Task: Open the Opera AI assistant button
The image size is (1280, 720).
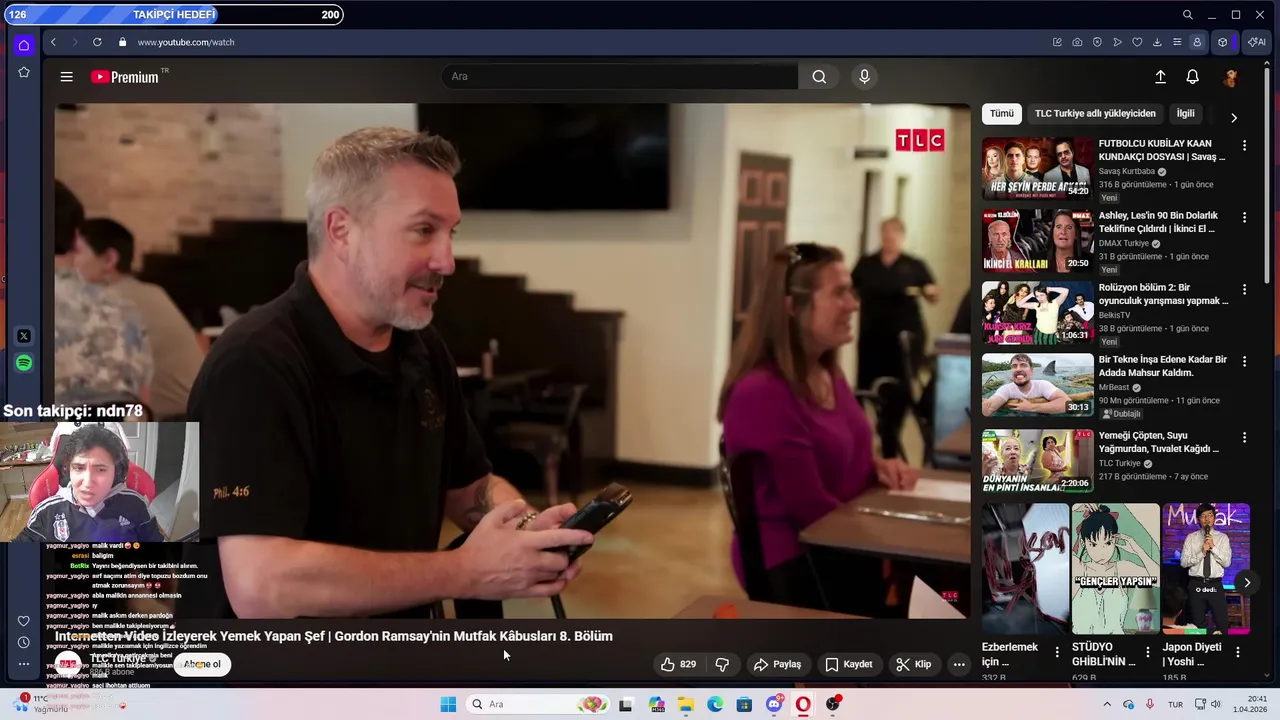Action: 1256,42
